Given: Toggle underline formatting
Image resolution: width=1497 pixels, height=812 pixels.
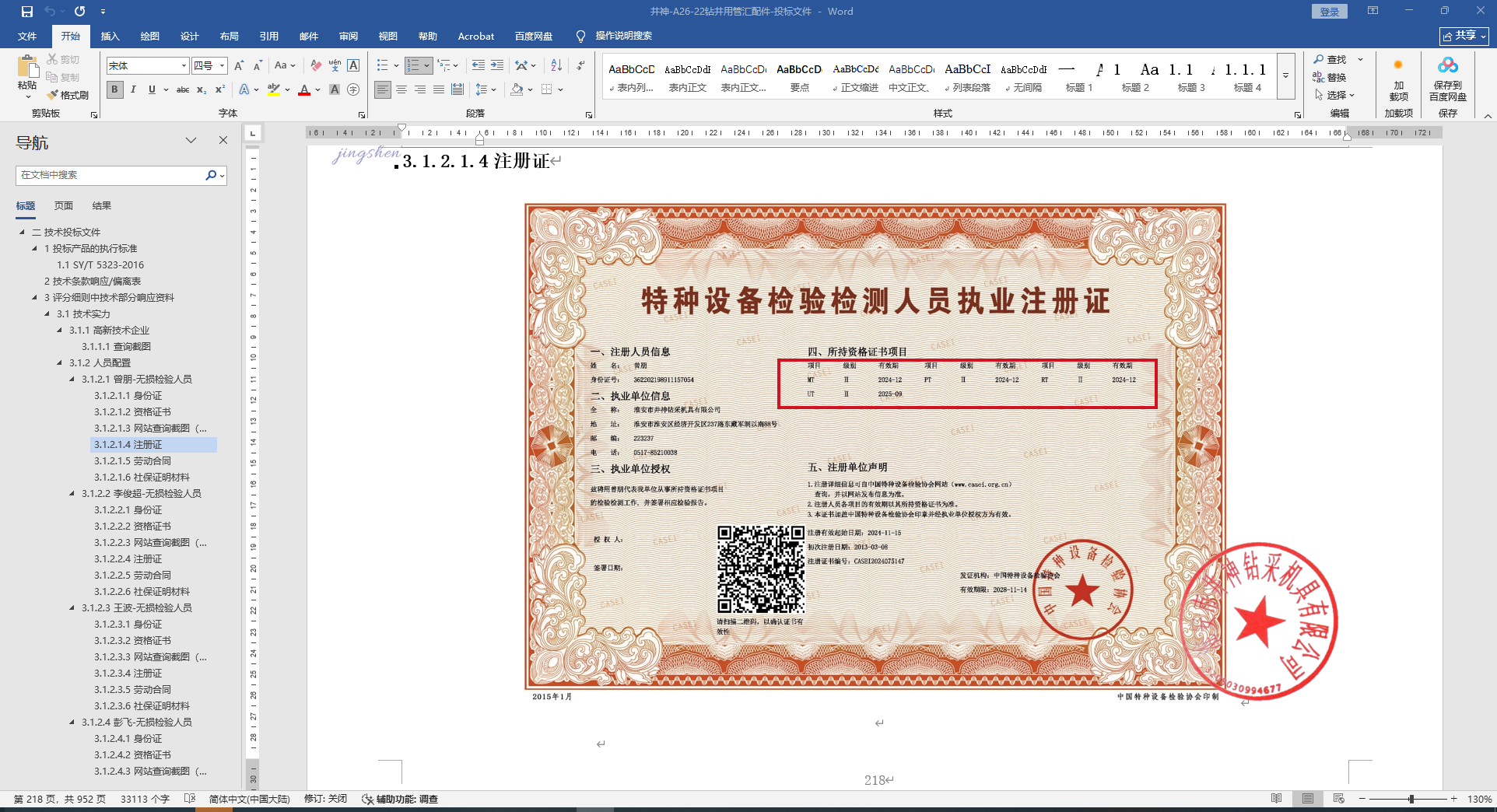Looking at the screenshot, I should click(x=152, y=89).
